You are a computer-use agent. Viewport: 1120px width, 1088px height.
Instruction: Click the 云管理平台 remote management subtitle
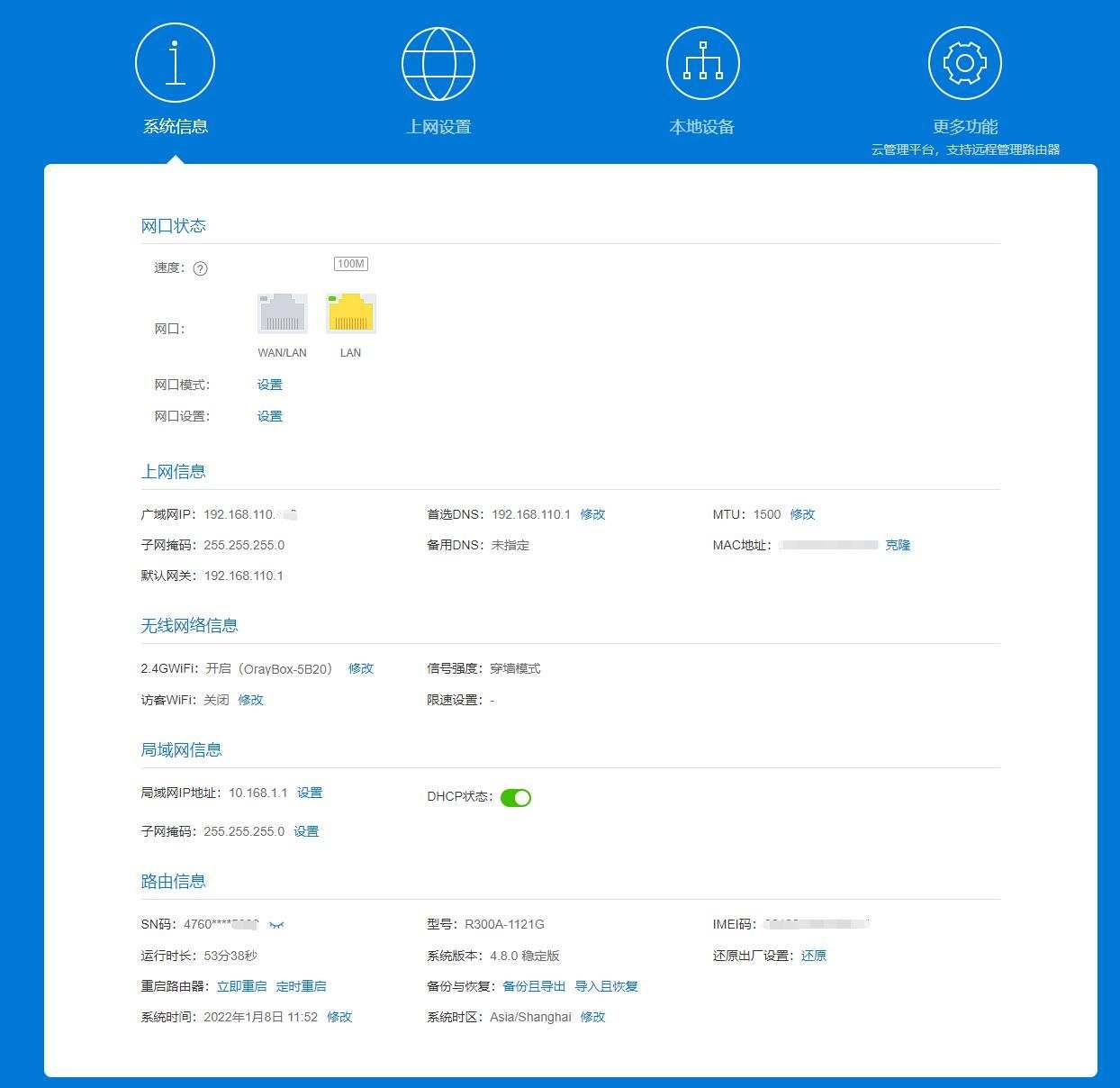coord(965,150)
